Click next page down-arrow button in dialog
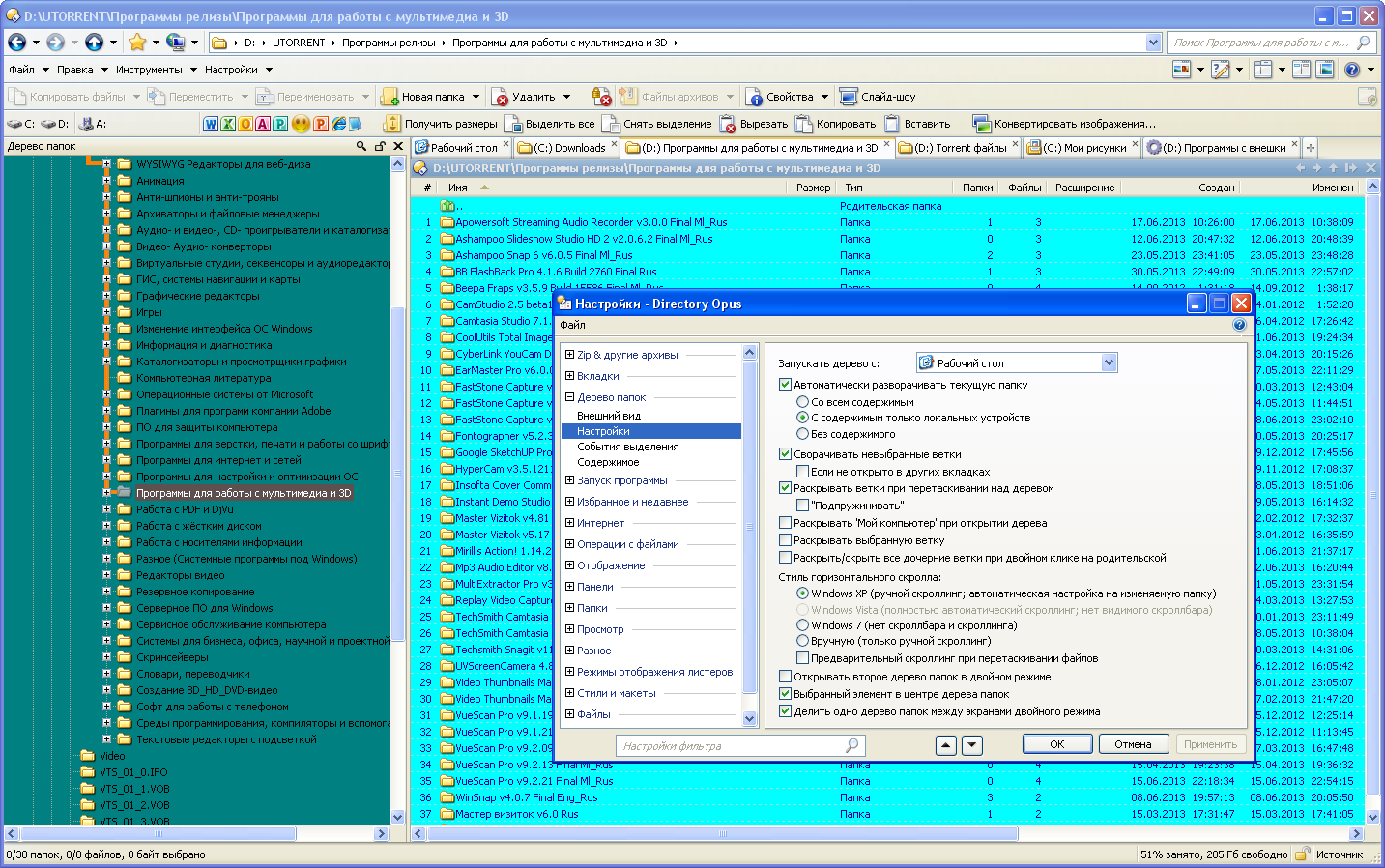 point(972,745)
